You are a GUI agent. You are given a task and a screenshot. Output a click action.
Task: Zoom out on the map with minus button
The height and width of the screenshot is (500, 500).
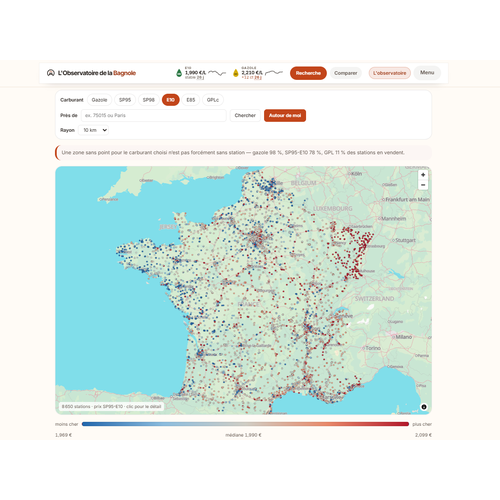coord(423,185)
